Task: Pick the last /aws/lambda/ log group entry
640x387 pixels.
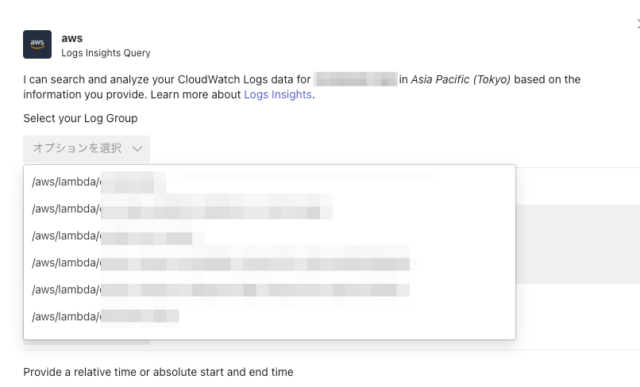Action: coord(269,316)
